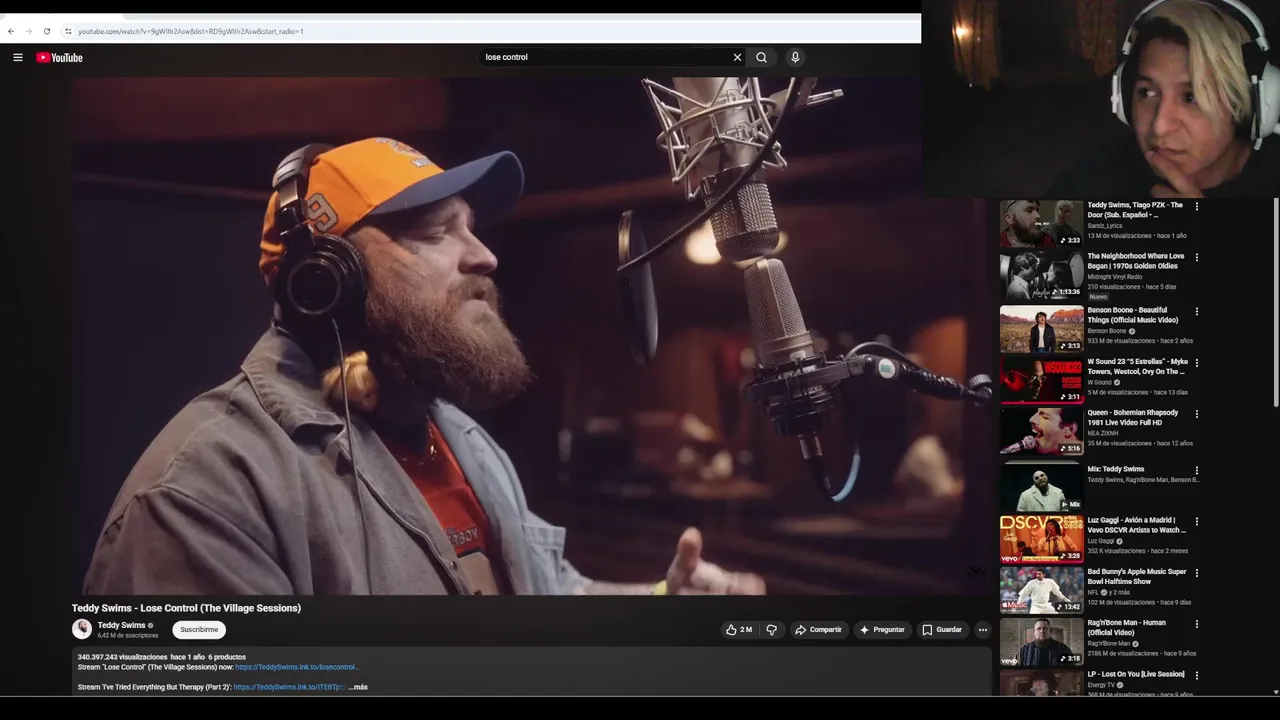This screenshot has height=720, width=1280.
Task: Open Luz Gaggi Avión a Madrid thumbnail
Action: pos(1041,539)
